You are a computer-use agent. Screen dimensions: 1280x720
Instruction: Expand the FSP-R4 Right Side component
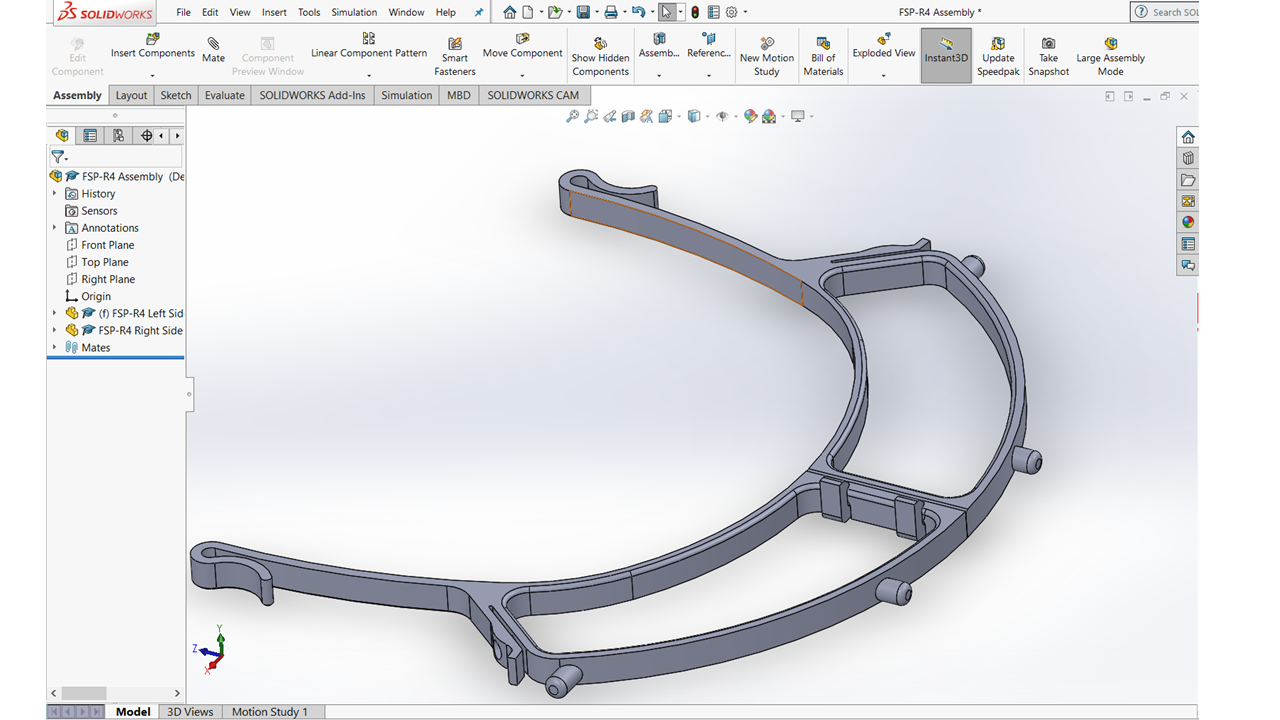pos(55,330)
